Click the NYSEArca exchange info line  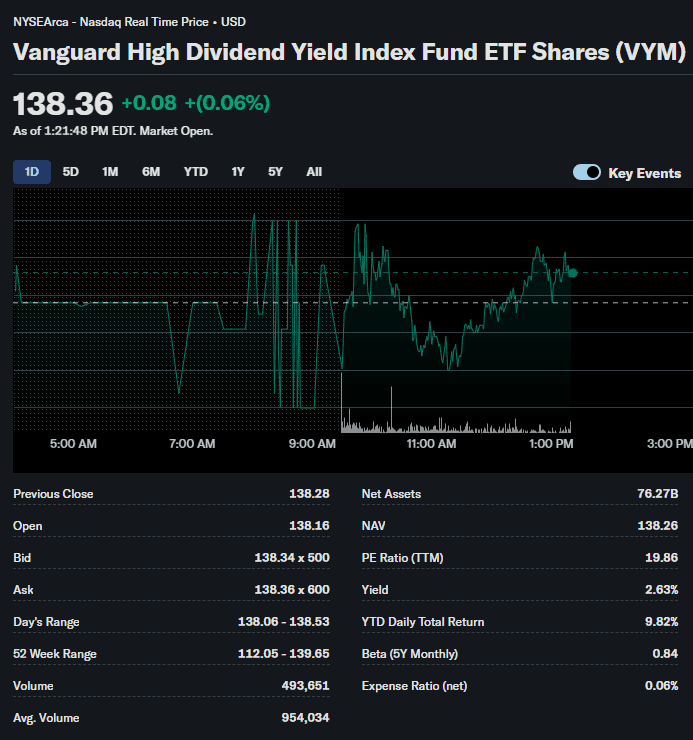(x=129, y=22)
